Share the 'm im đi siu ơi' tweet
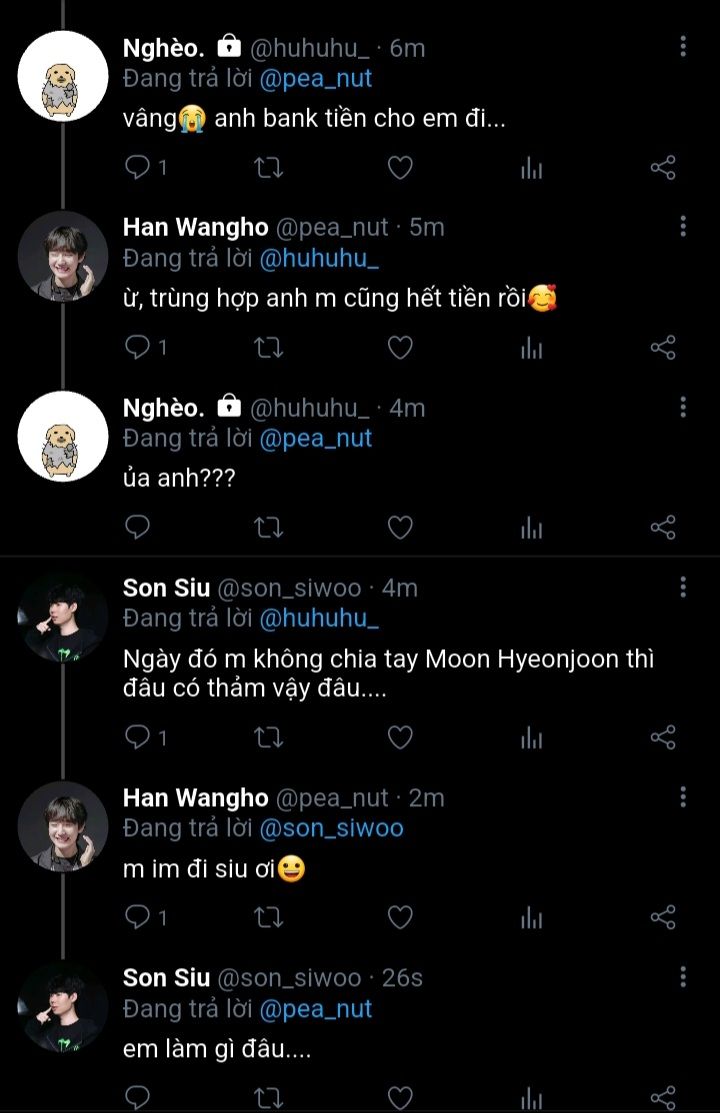This screenshot has width=720, height=1113. [663, 917]
